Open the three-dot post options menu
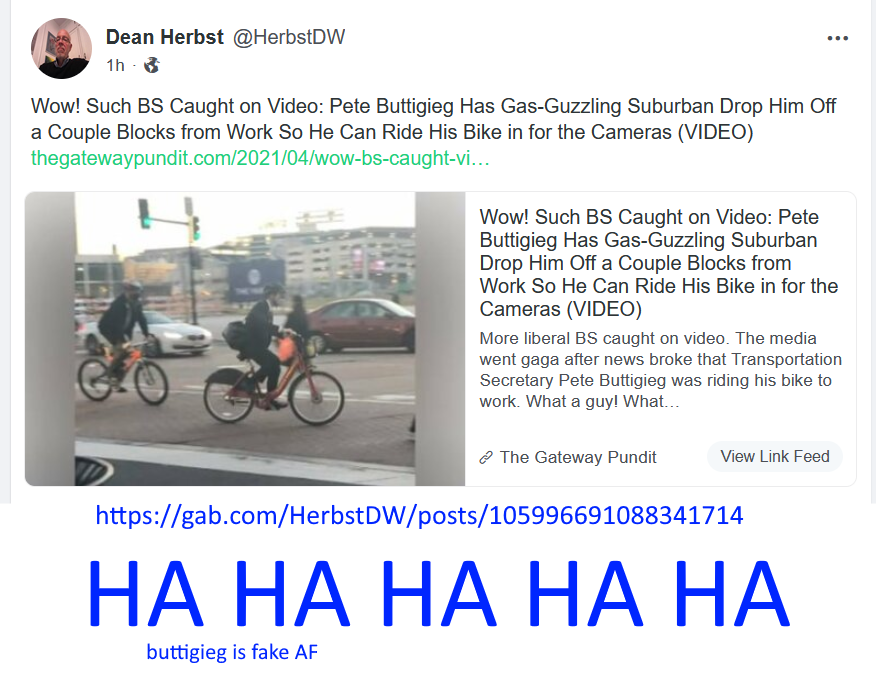Image resolution: width=876 pixels, height=686 pixels. tap(837, 38)
